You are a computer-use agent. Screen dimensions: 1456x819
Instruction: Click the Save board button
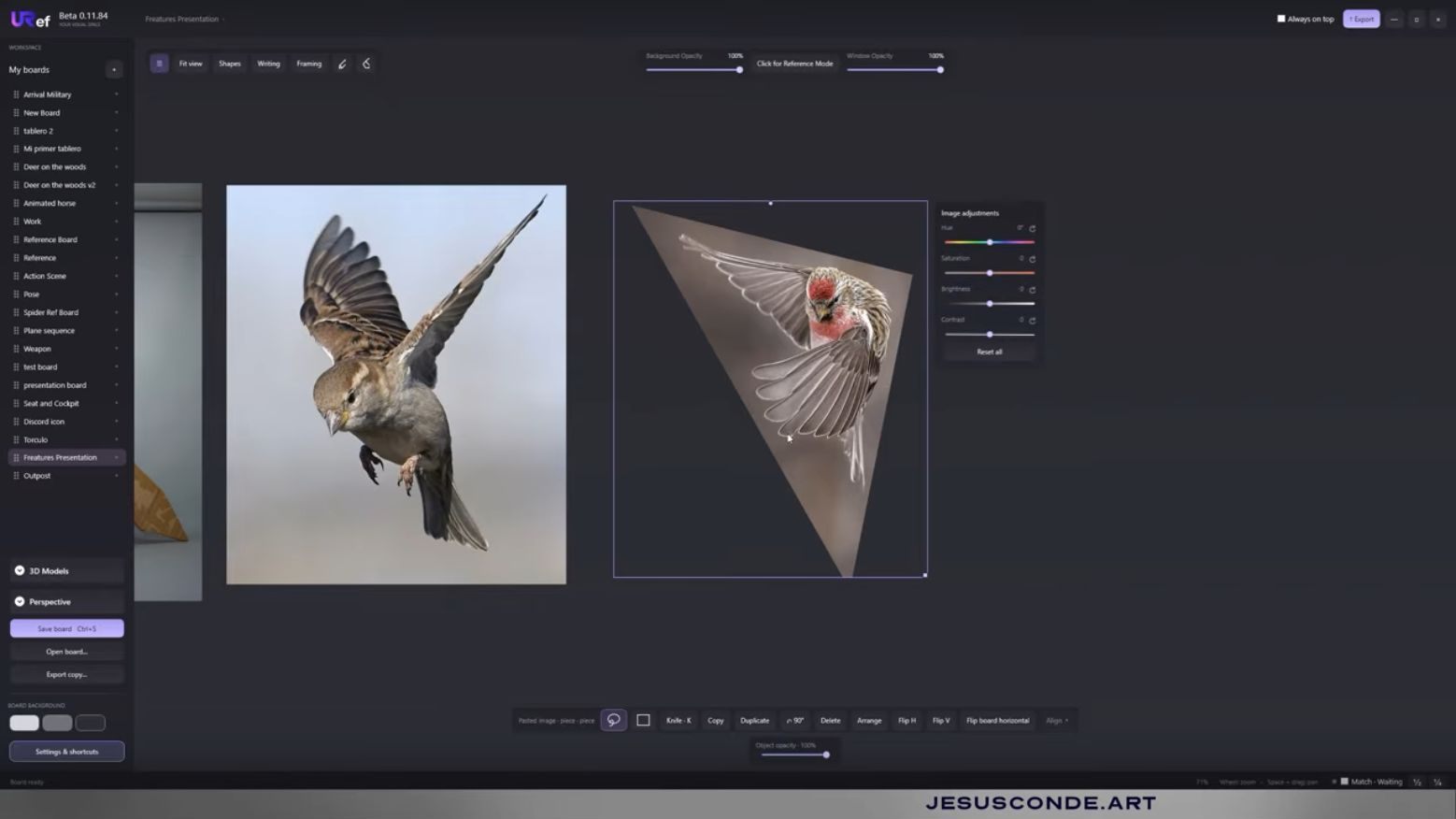click(x=66, y=628)
